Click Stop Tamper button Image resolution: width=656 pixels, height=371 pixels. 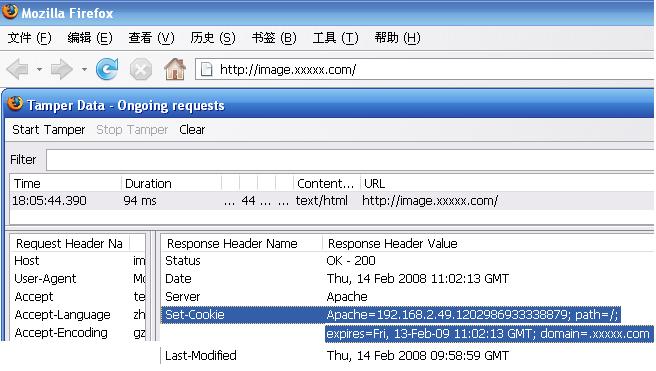click(x=132, y=130)
